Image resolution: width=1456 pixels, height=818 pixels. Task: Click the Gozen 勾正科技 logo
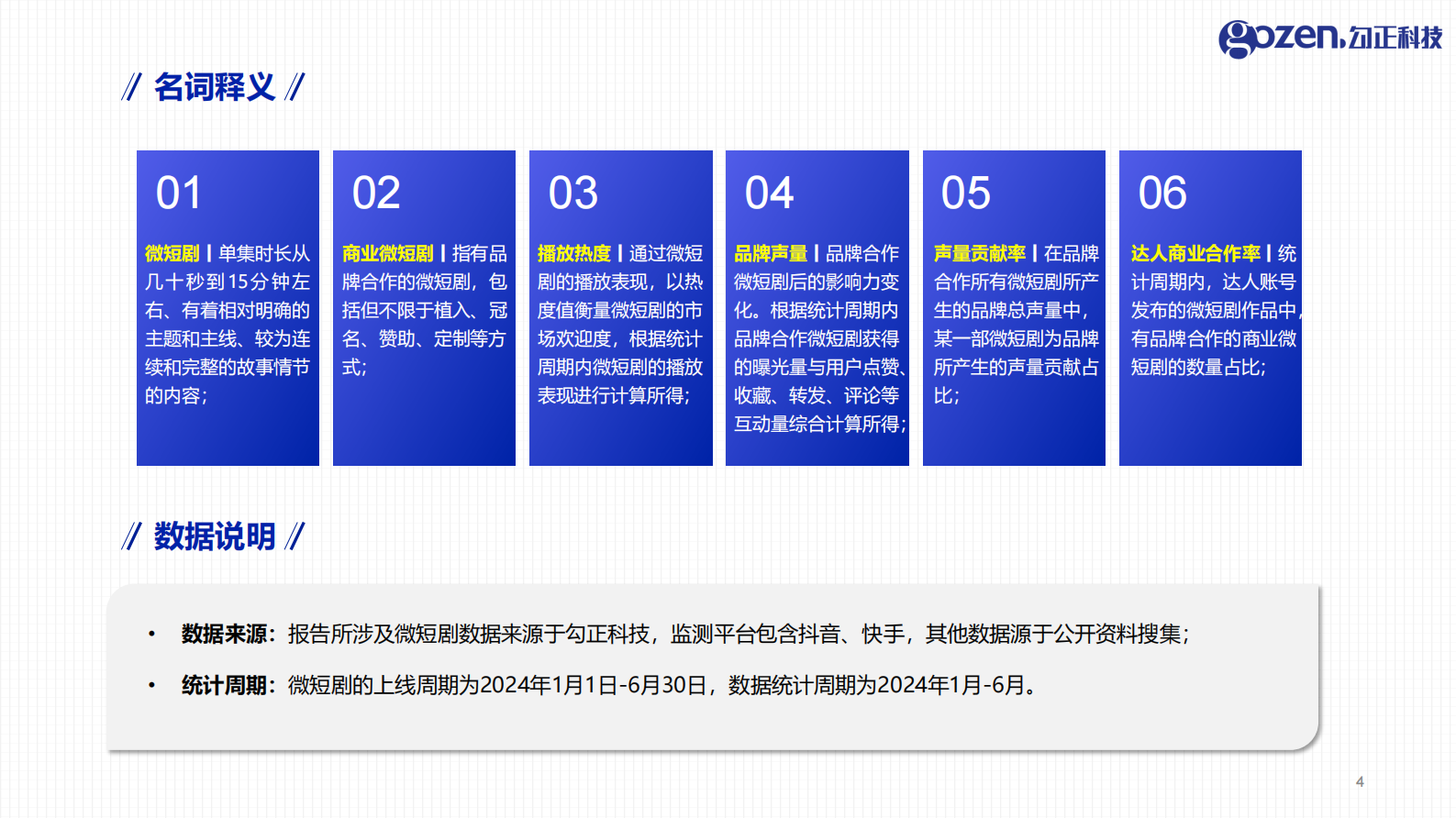(x=1330, y=38)
